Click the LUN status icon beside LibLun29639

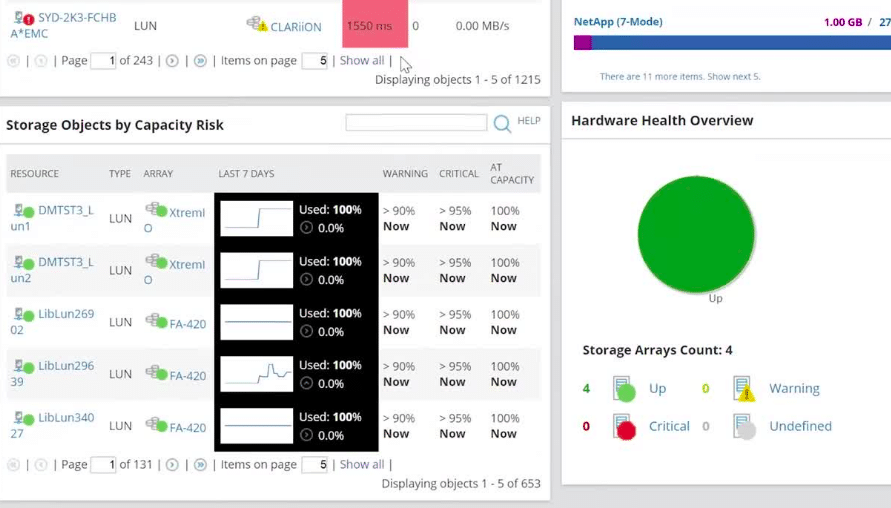24,367
